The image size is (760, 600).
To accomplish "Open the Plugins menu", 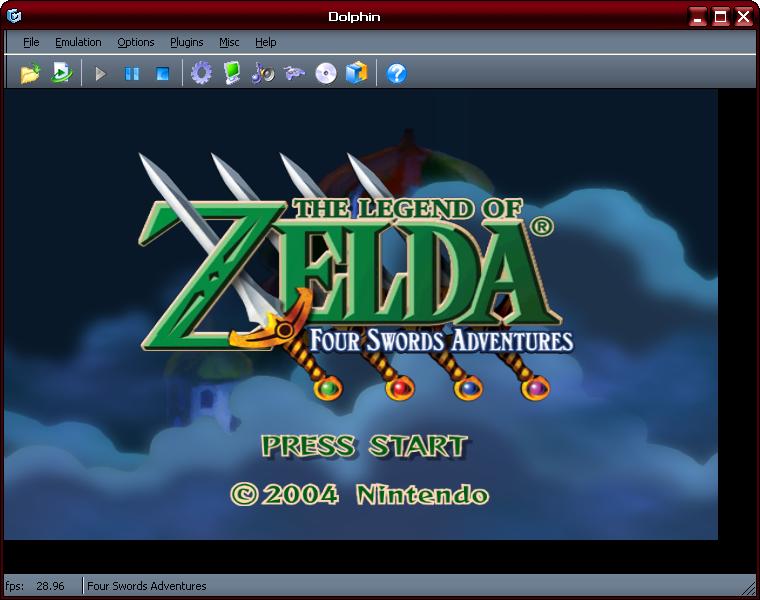I will [x=187, y=42].
